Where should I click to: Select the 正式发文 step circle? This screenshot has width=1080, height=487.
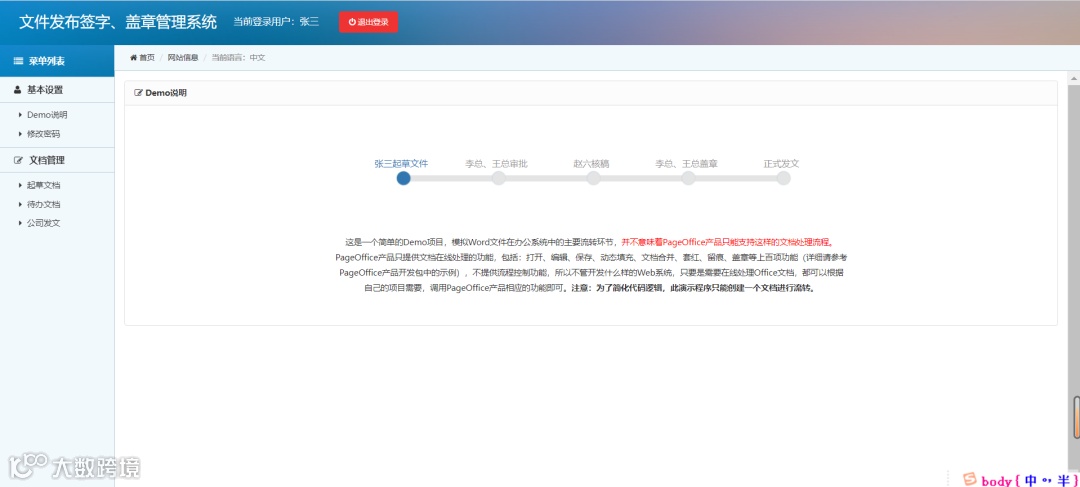click(783, 178)
